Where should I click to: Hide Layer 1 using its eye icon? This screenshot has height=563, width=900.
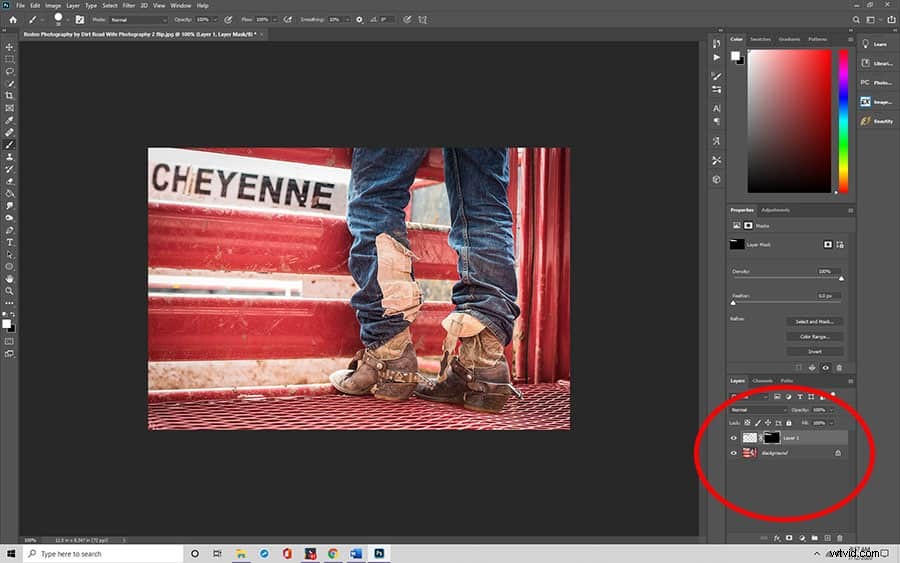(x=734, y=438)
